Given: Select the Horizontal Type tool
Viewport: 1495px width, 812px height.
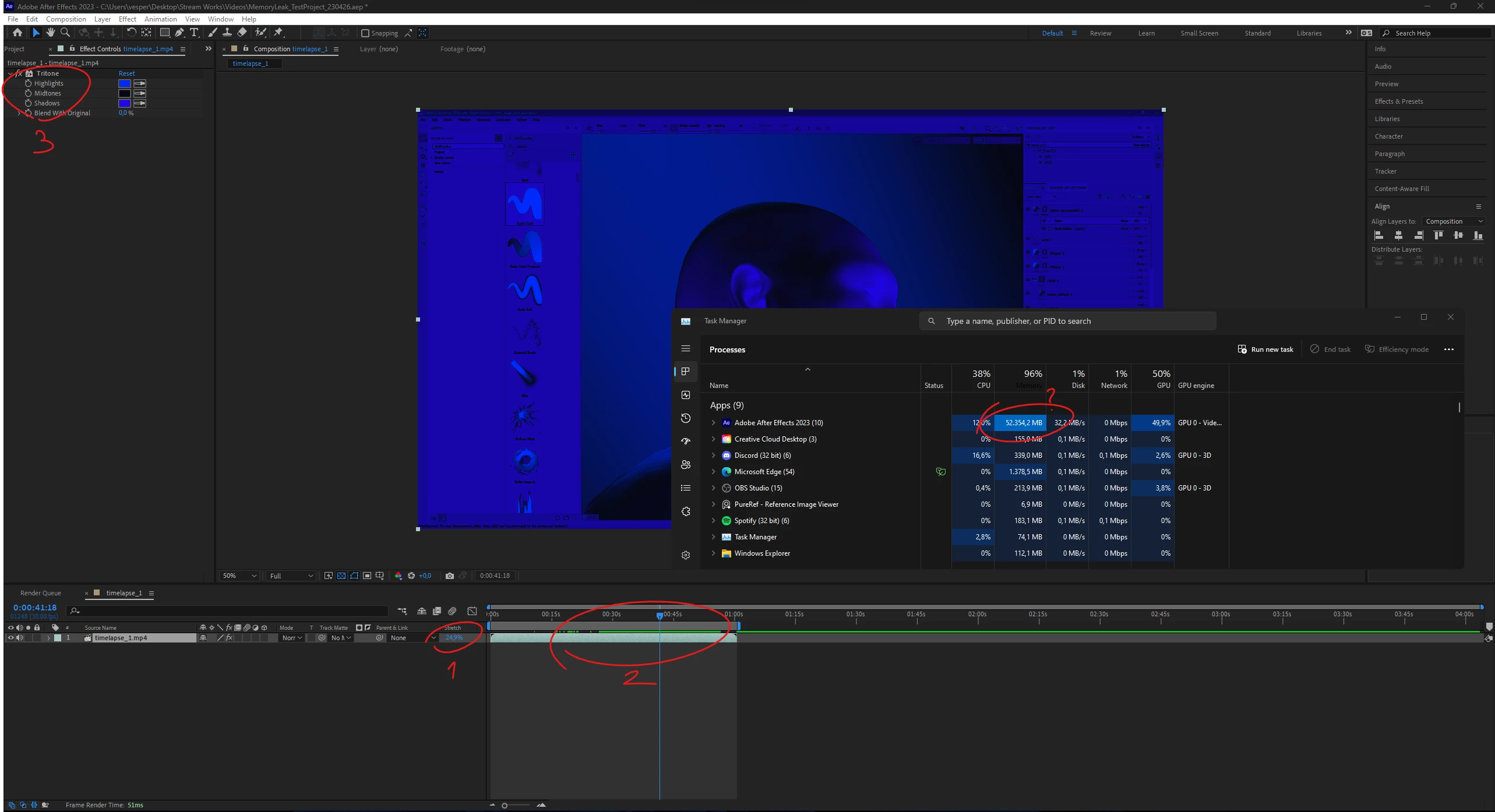Looking at the screenshot, I should tap(194, 33).
